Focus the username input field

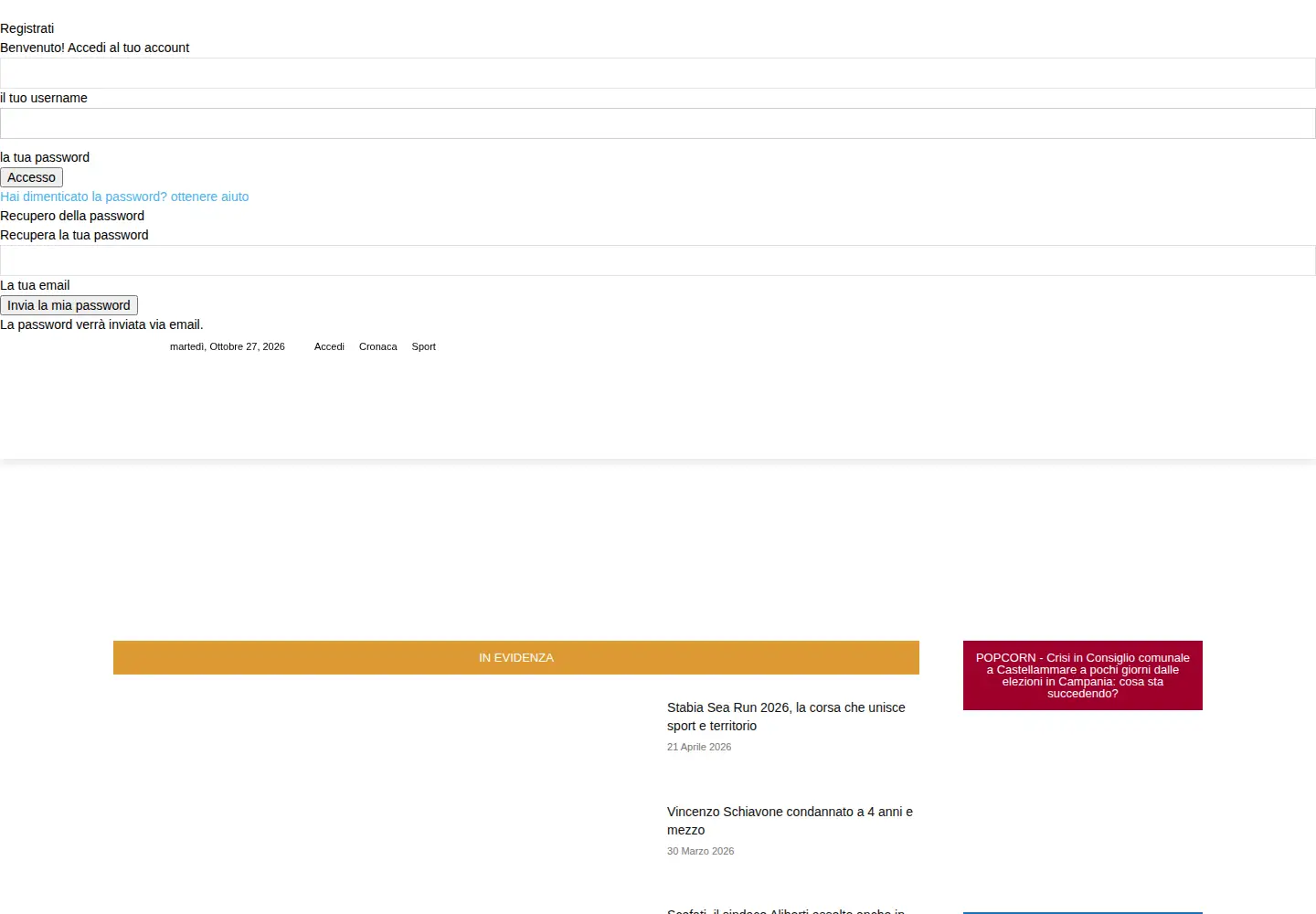click(x=658, y=73)
